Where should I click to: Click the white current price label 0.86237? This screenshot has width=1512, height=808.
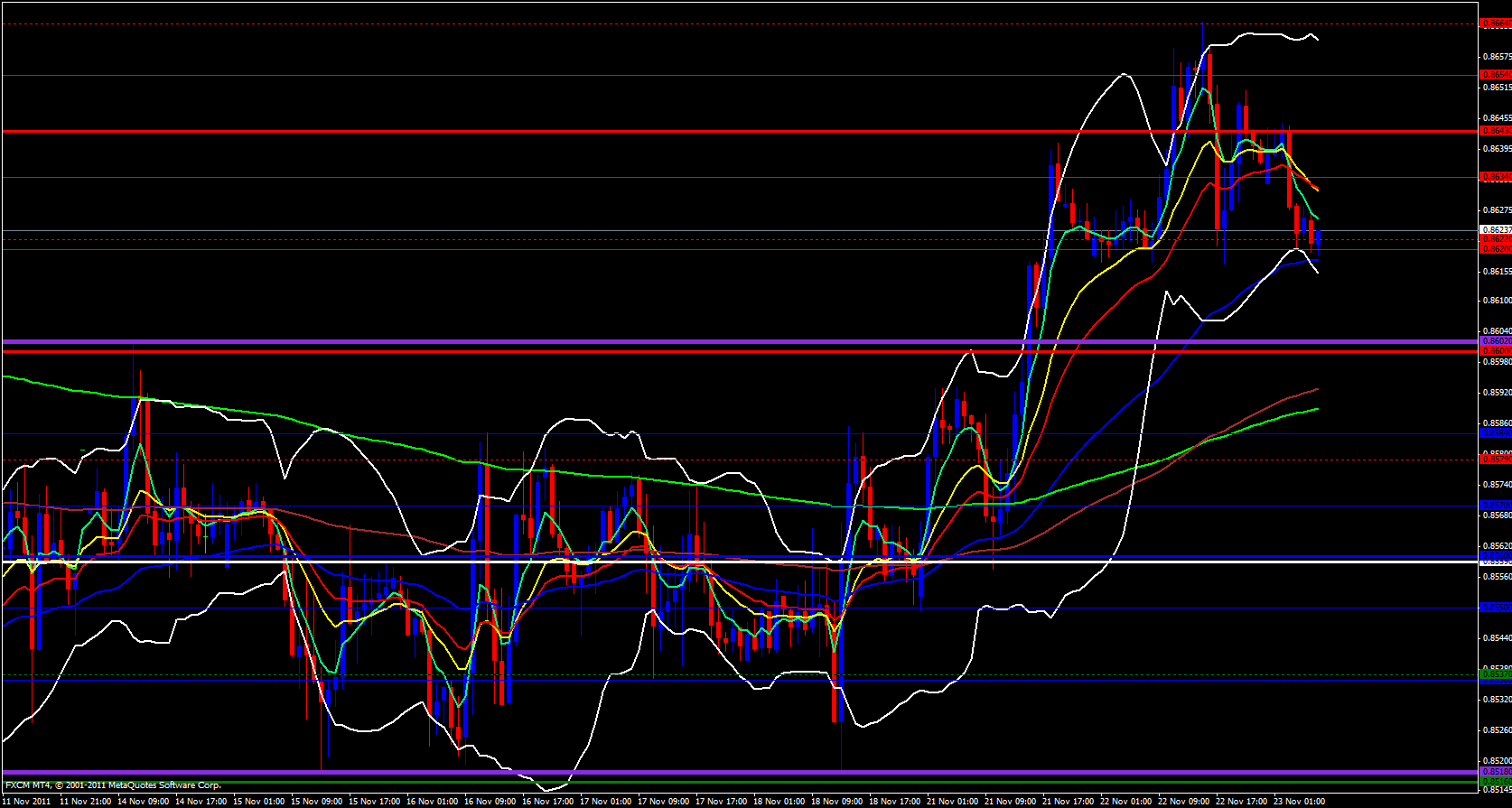click(x=1496, y=230)
